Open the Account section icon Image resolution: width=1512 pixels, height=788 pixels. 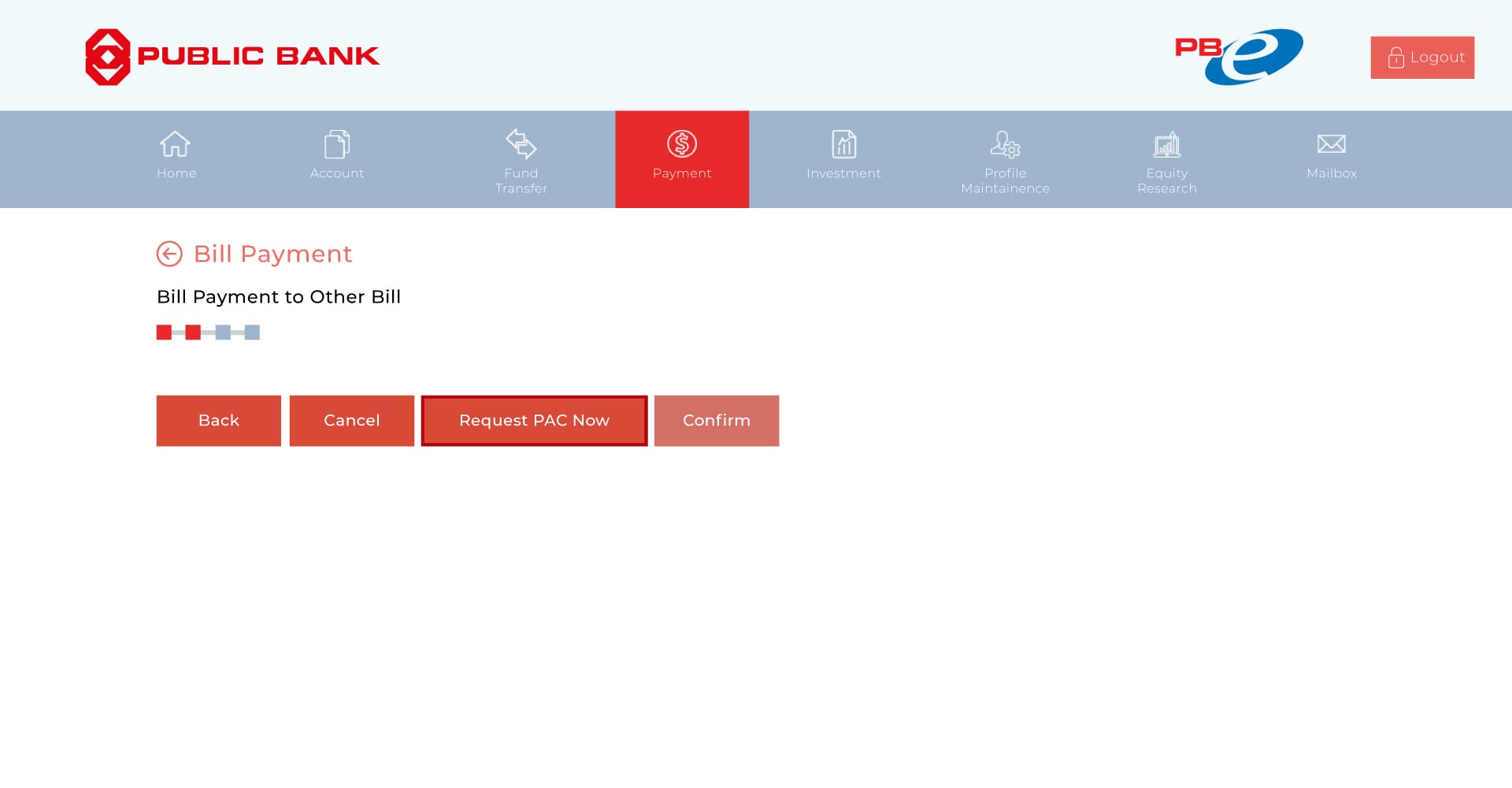(337, 143)
